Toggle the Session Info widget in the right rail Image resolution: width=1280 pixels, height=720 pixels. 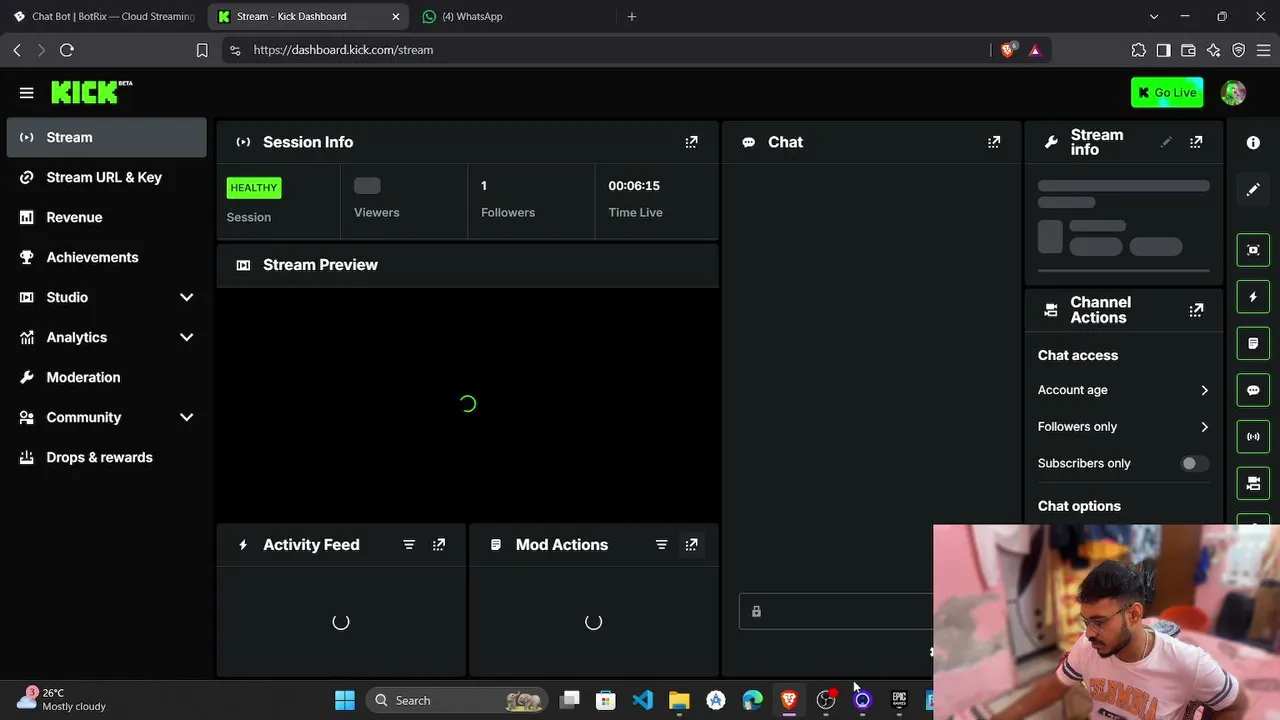click(x=1253, y=437)
